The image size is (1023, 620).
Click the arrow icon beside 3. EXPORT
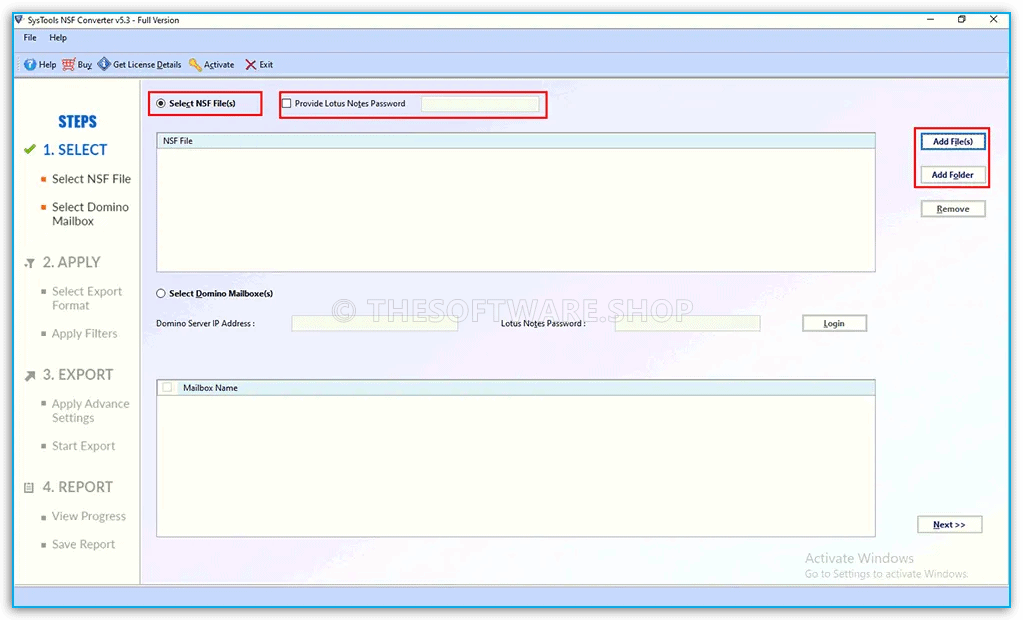pos(30,375)
